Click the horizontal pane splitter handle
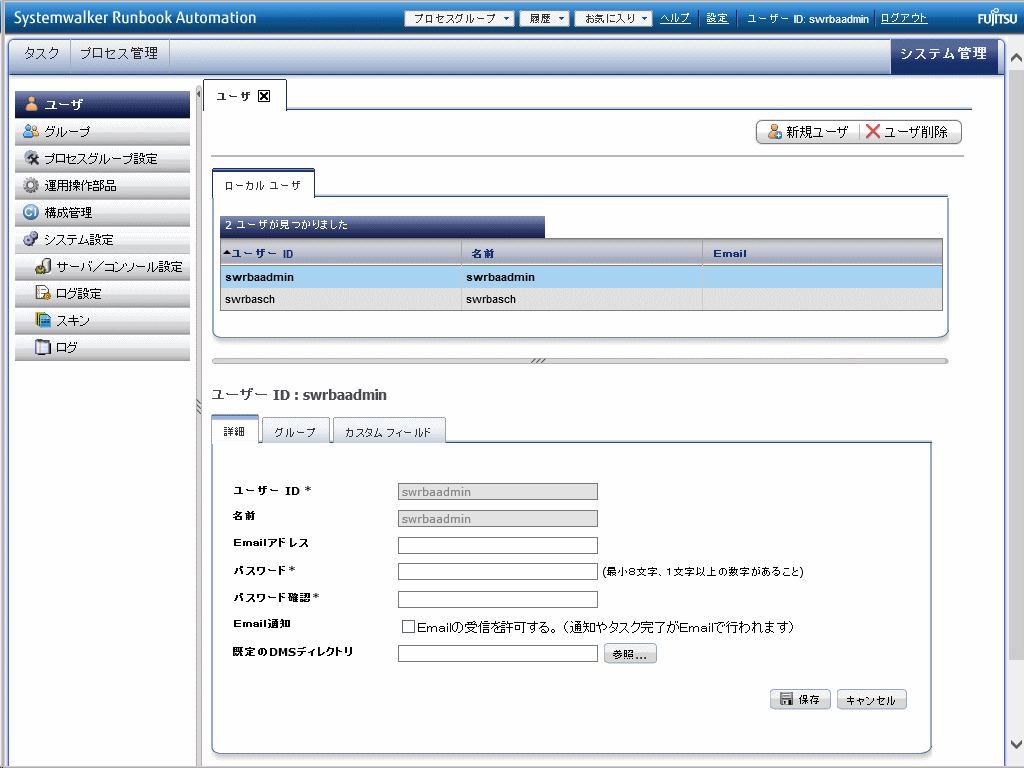The image size is (1024, 768). point(538,360)
